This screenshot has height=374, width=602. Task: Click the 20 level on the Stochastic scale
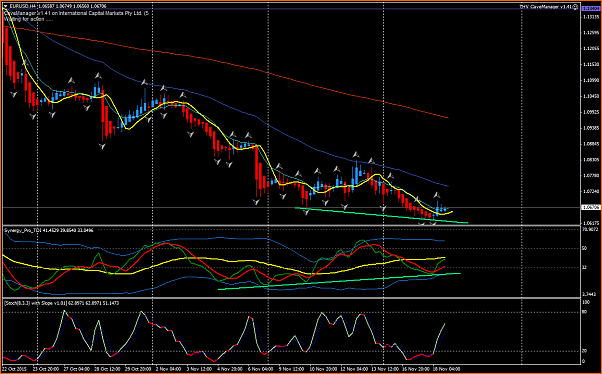pos(584,351)
